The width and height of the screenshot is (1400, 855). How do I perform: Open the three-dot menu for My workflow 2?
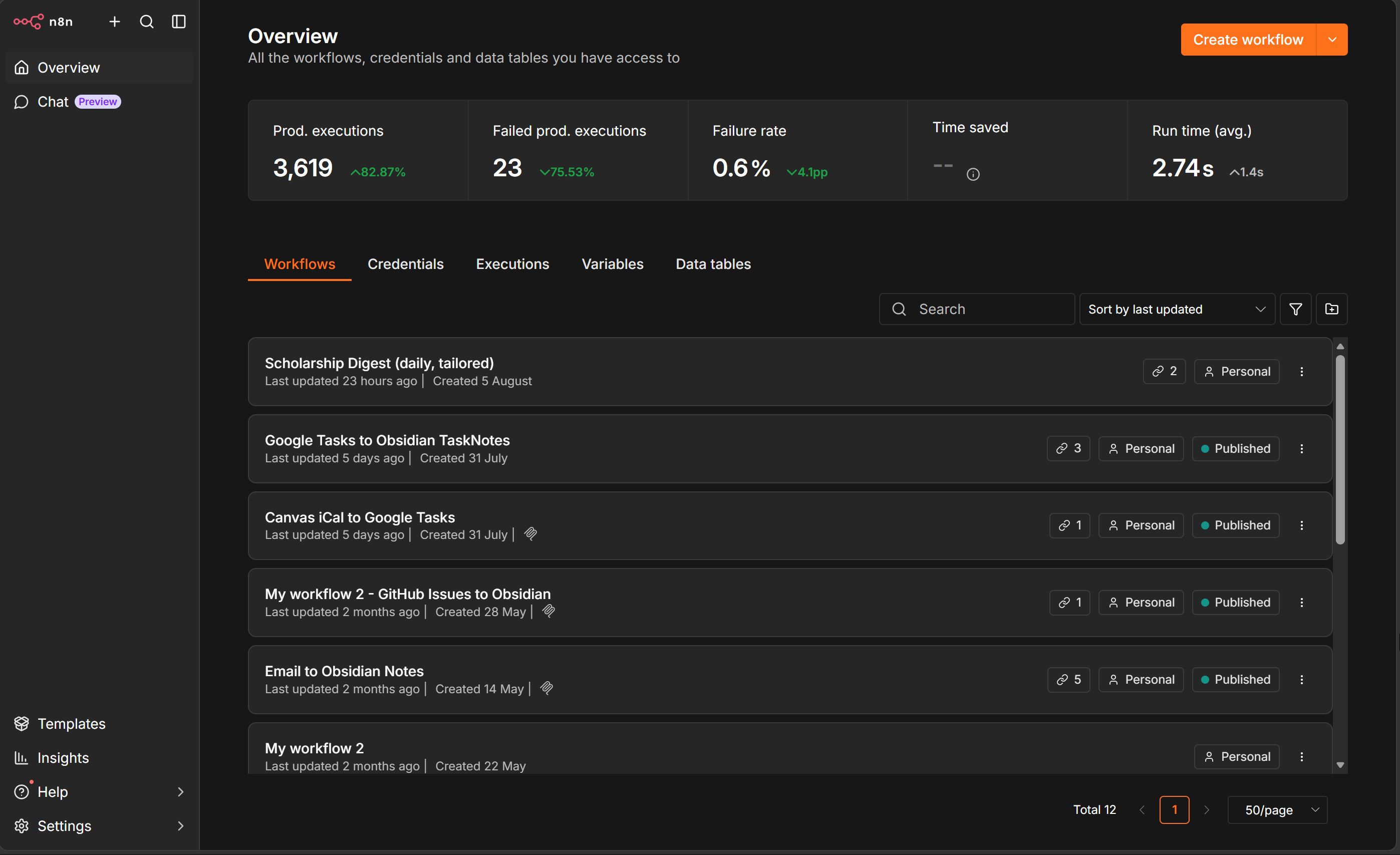1302,757
